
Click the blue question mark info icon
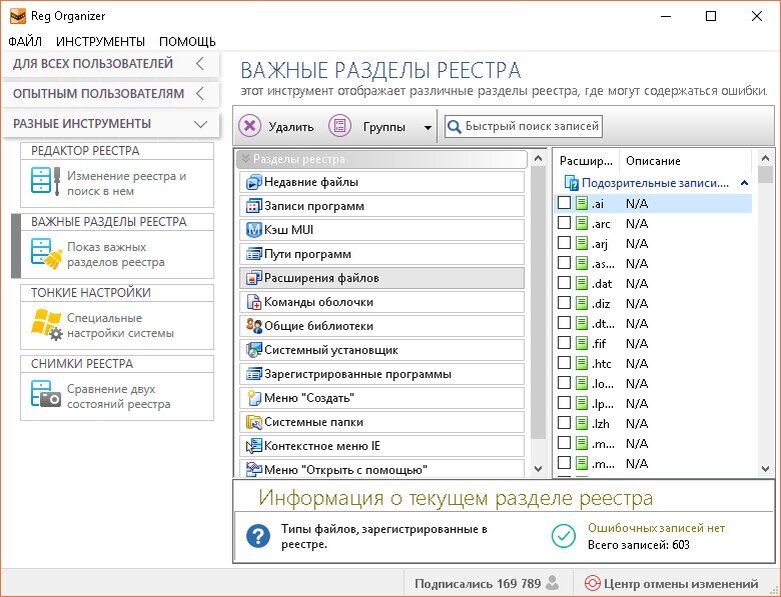coord(258,536)
